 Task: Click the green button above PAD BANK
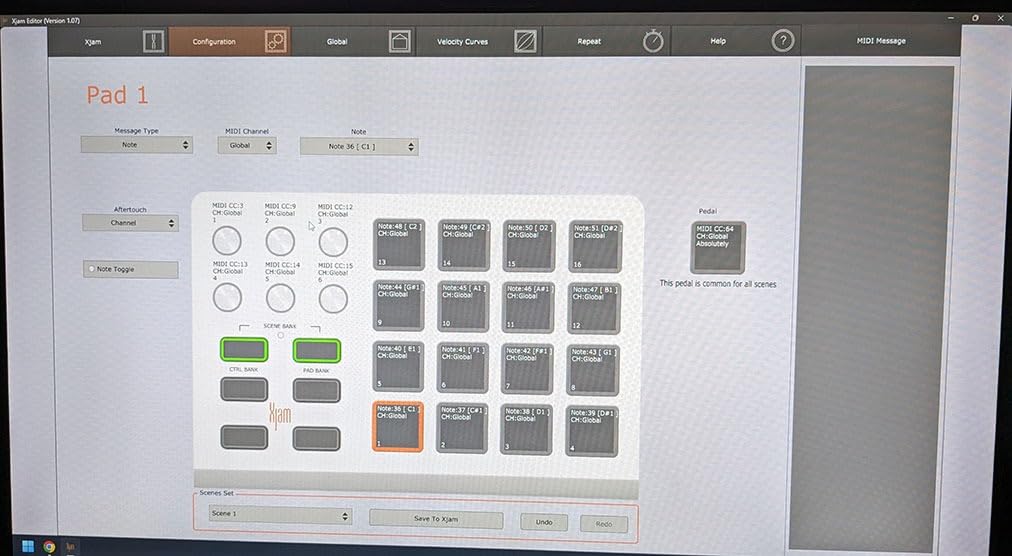pos(317,351)
